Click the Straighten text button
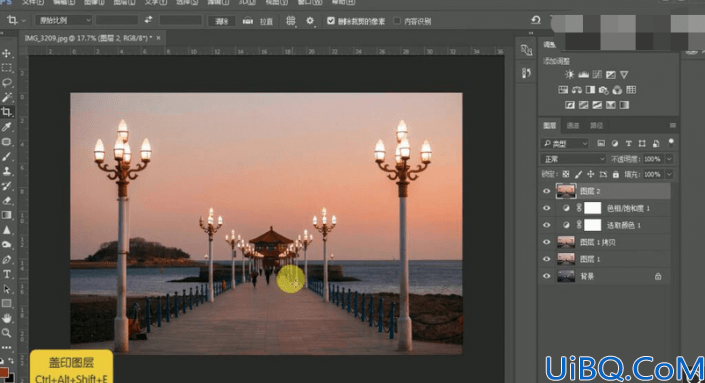 266,21
